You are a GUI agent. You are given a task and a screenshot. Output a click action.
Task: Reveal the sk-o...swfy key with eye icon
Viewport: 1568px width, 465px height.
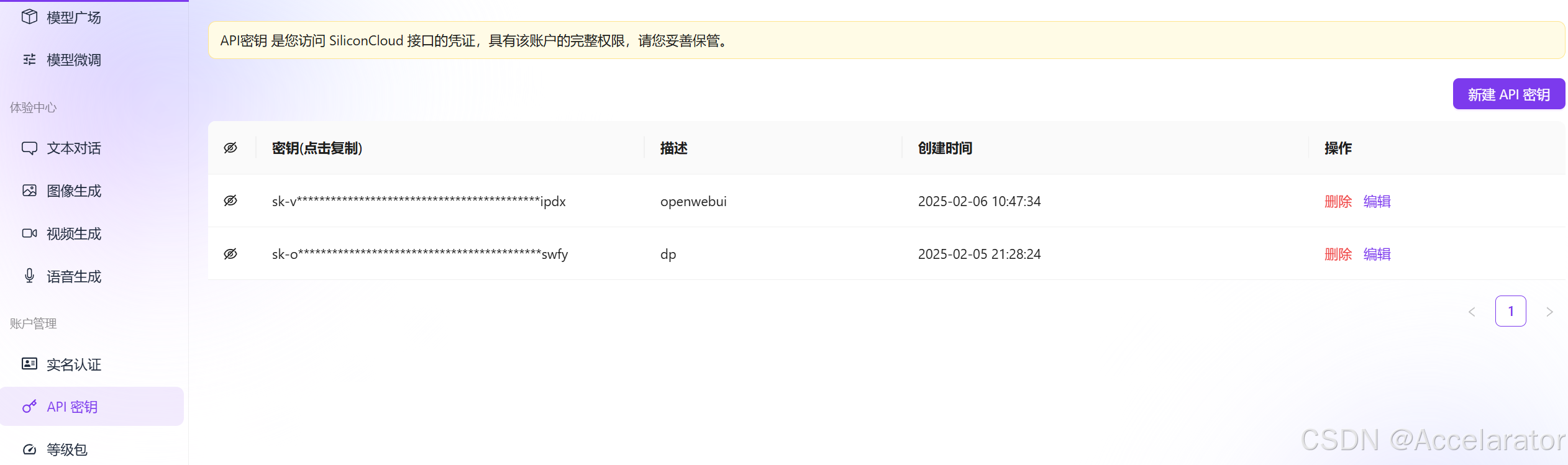click(x=230, y=254)
